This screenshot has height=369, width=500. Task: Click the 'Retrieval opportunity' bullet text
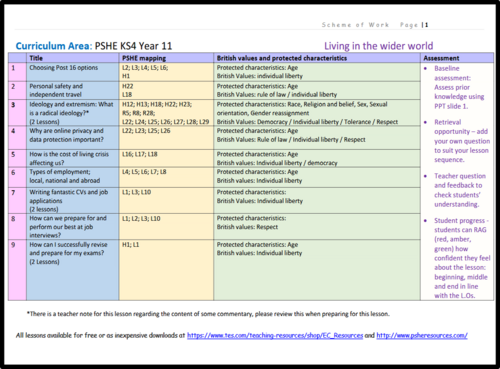click(462, 141)
